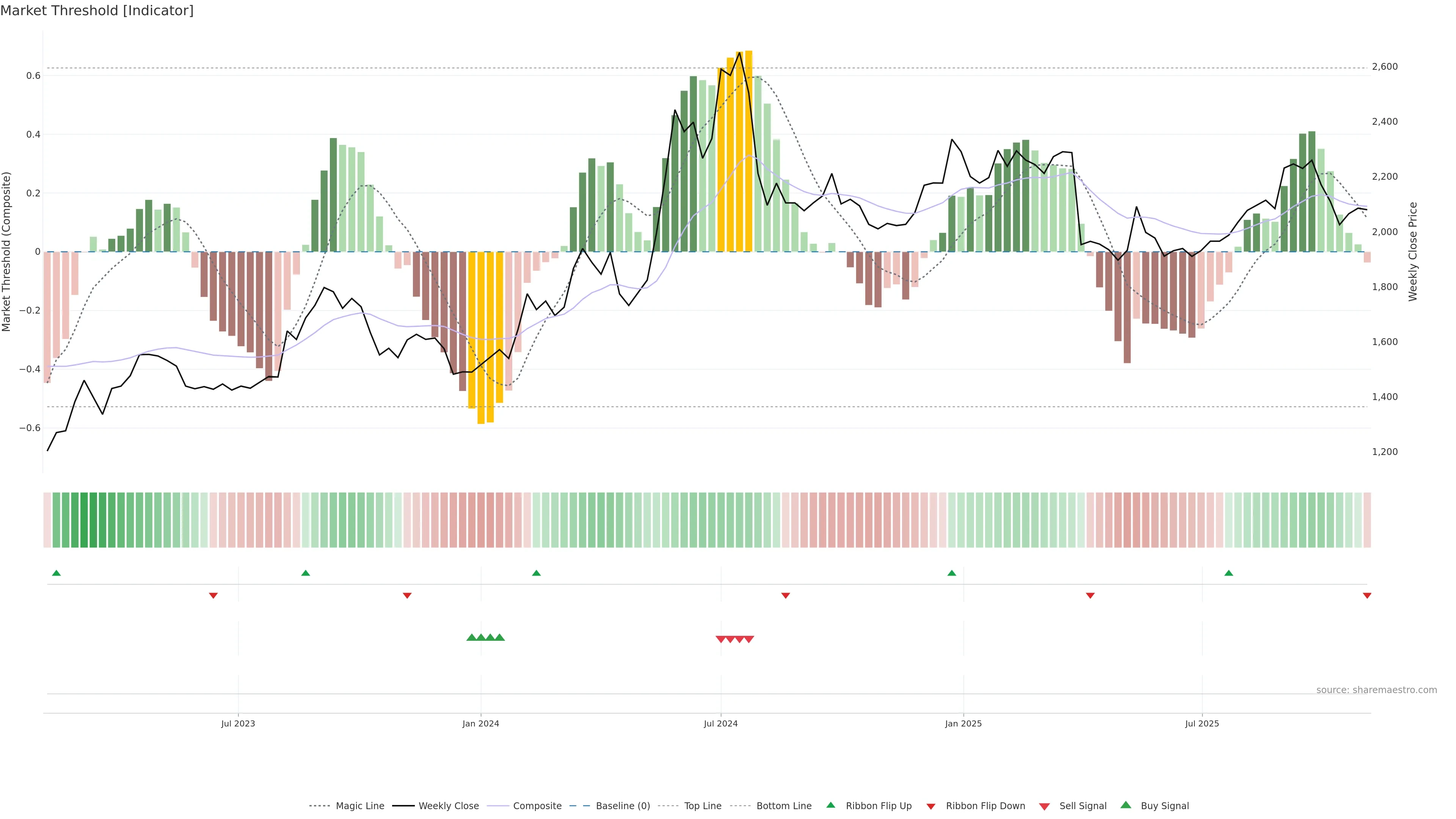The image size is (1456, 819).
Task: Click the ribbon flip down marker before Jul 2023
Action: point(213,596)
